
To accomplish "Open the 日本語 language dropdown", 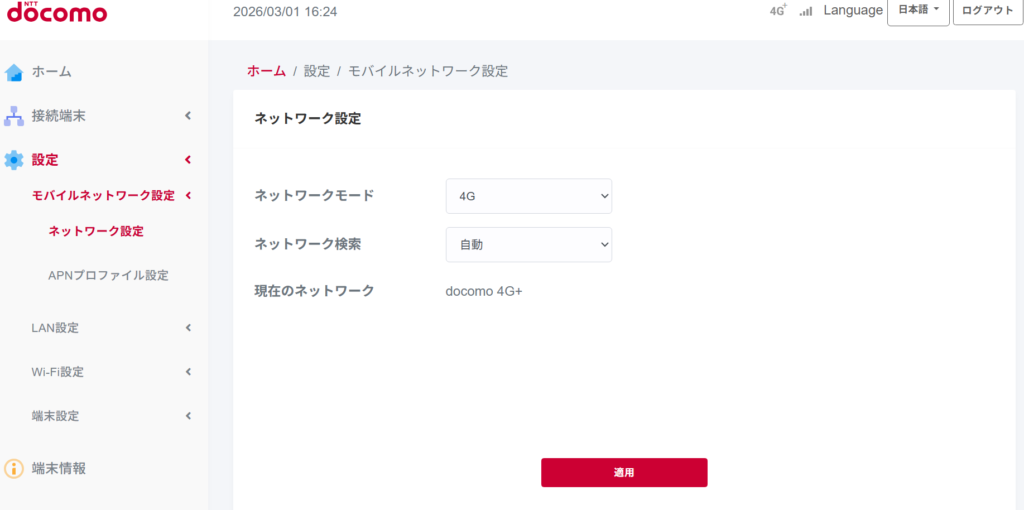I will (918, 11).
